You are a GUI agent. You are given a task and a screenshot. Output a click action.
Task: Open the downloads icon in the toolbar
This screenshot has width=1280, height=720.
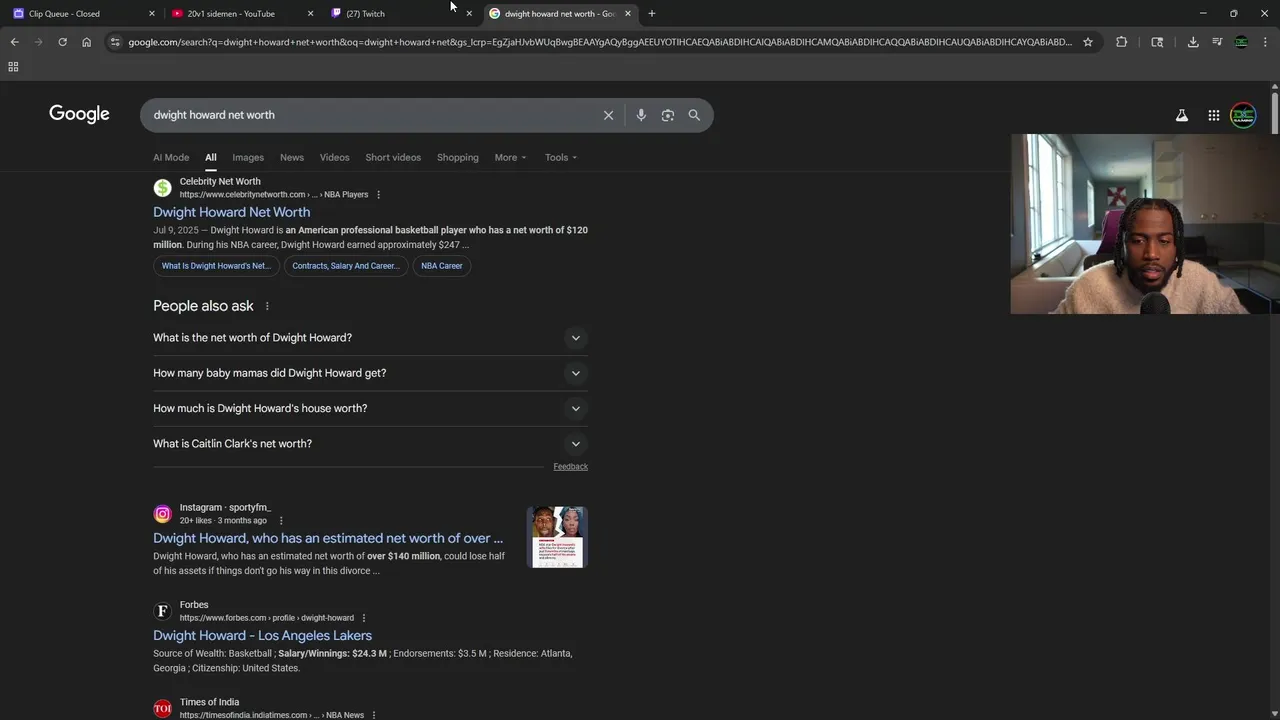(x=1193, y=42)
